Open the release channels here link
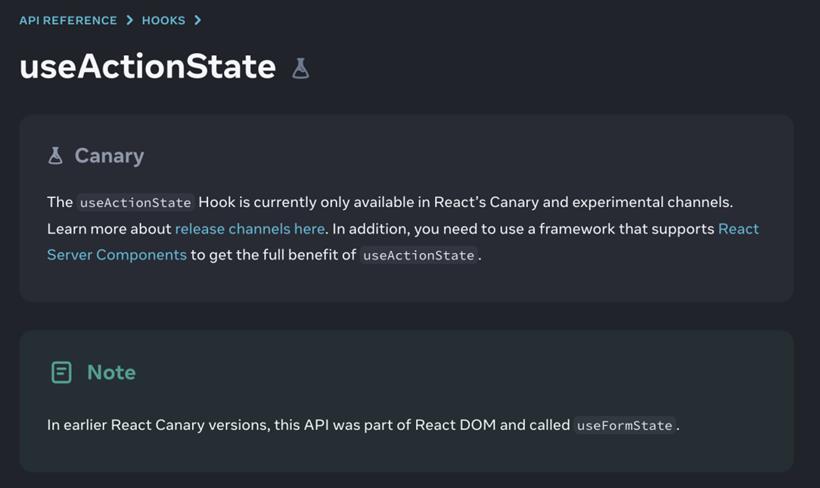The width and height of the screenshot is (820, 488). [x=249, y=229]
